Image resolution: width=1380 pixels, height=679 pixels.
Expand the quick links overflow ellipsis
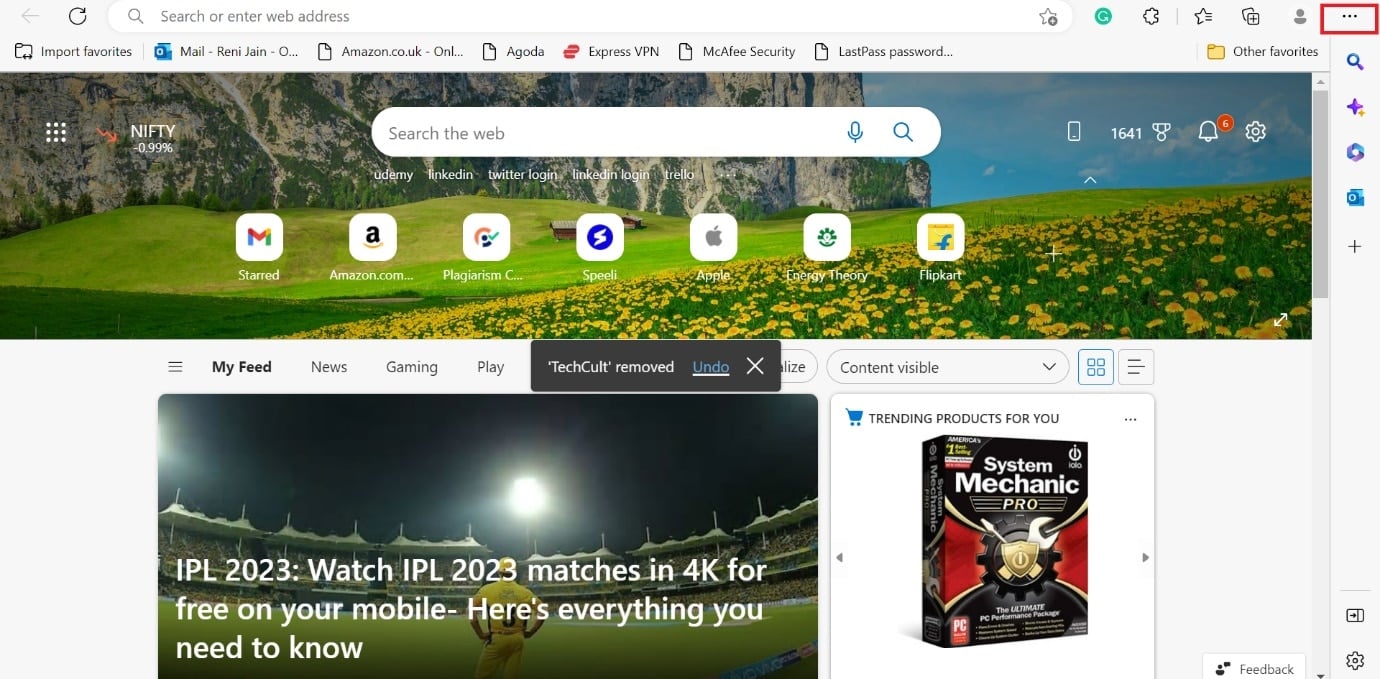click(x=727, y=174)
